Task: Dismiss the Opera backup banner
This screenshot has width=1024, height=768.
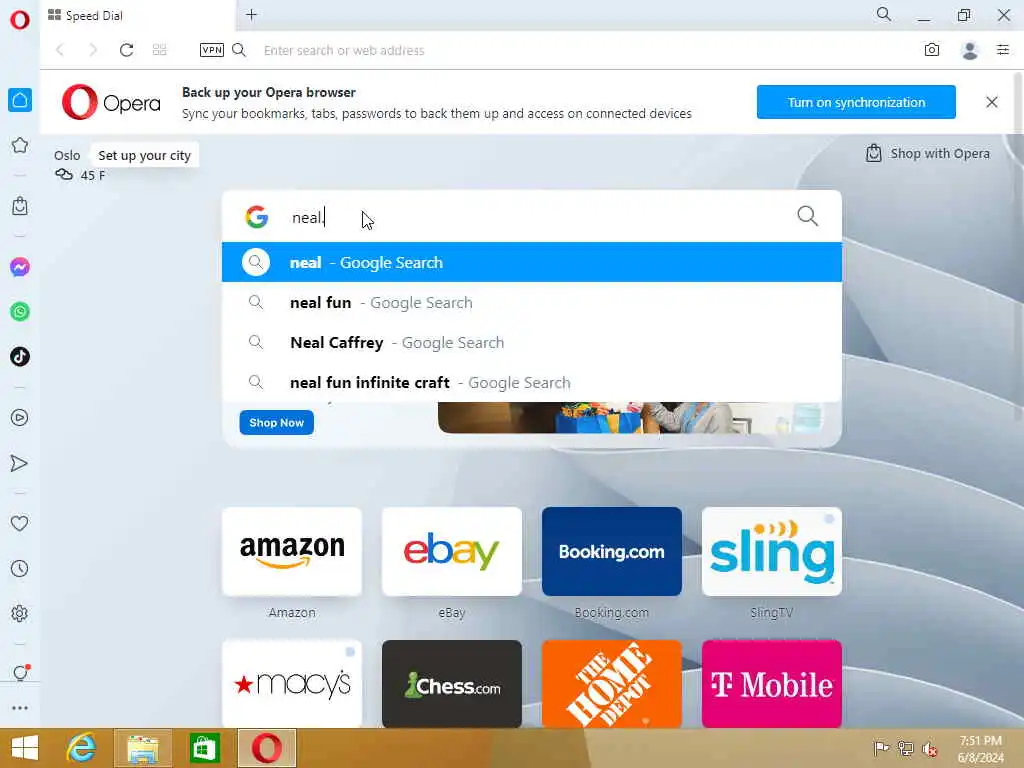Action: [x=992, y=102]
